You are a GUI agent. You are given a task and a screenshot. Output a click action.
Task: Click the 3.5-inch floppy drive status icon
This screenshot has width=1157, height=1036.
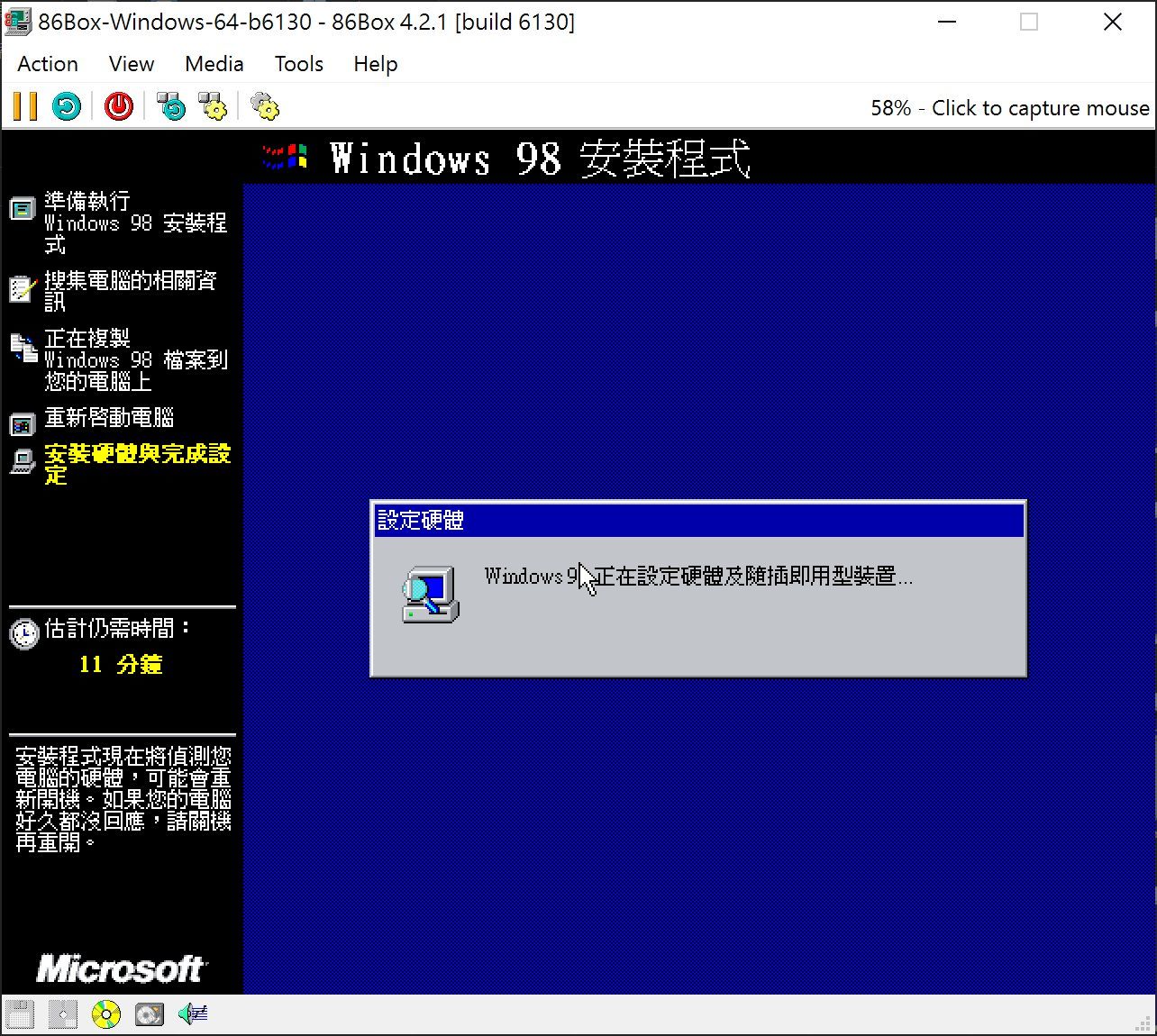coord(20,1014)
